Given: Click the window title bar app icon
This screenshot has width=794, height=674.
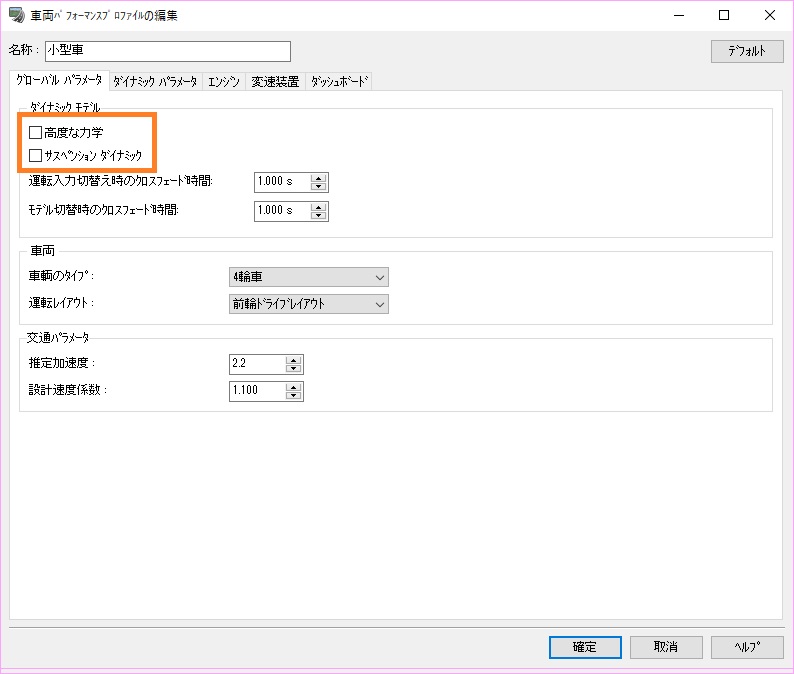Looking at the screenshot, I should click(x=17, y=15).
